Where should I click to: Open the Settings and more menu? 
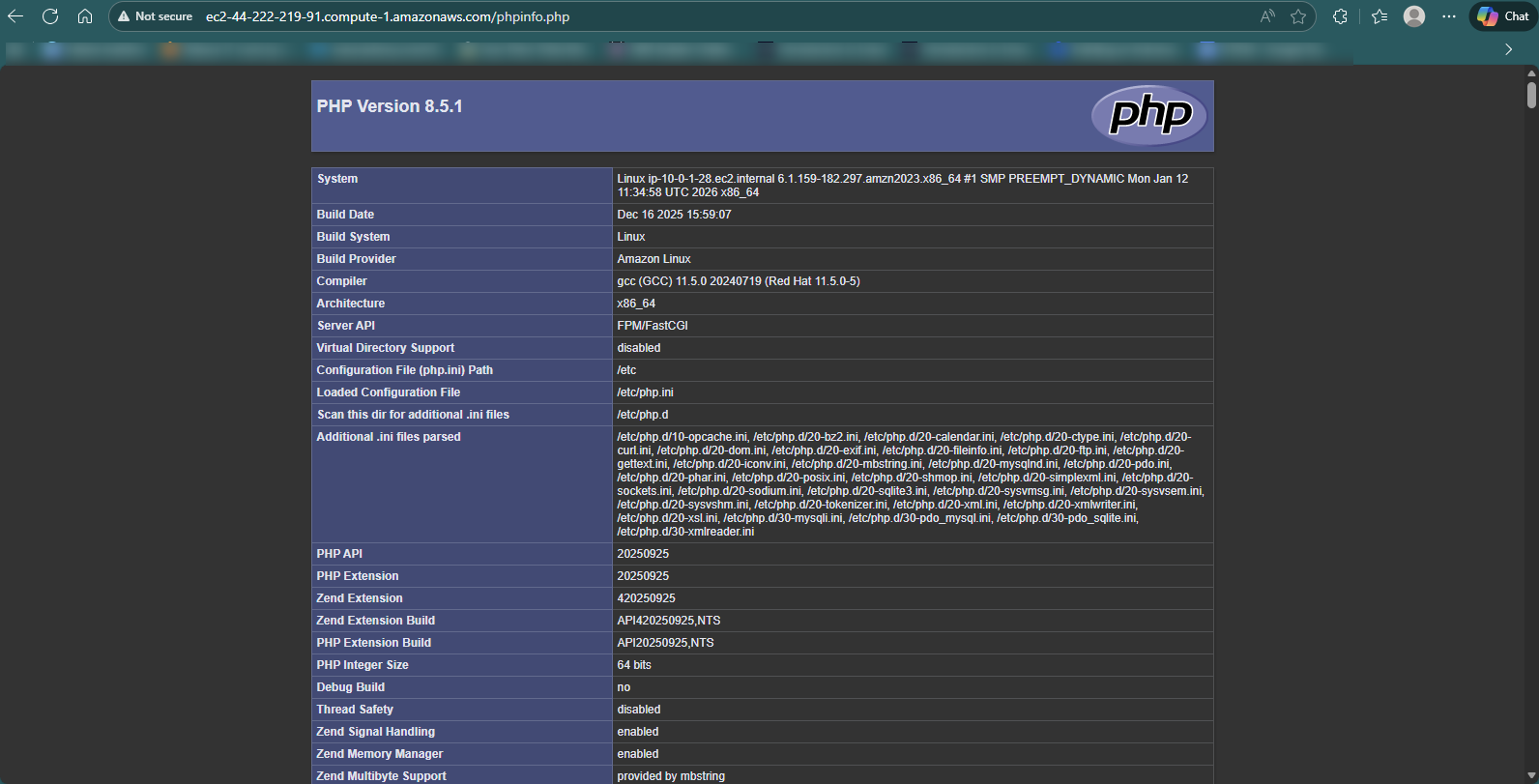pos(1449,16)
